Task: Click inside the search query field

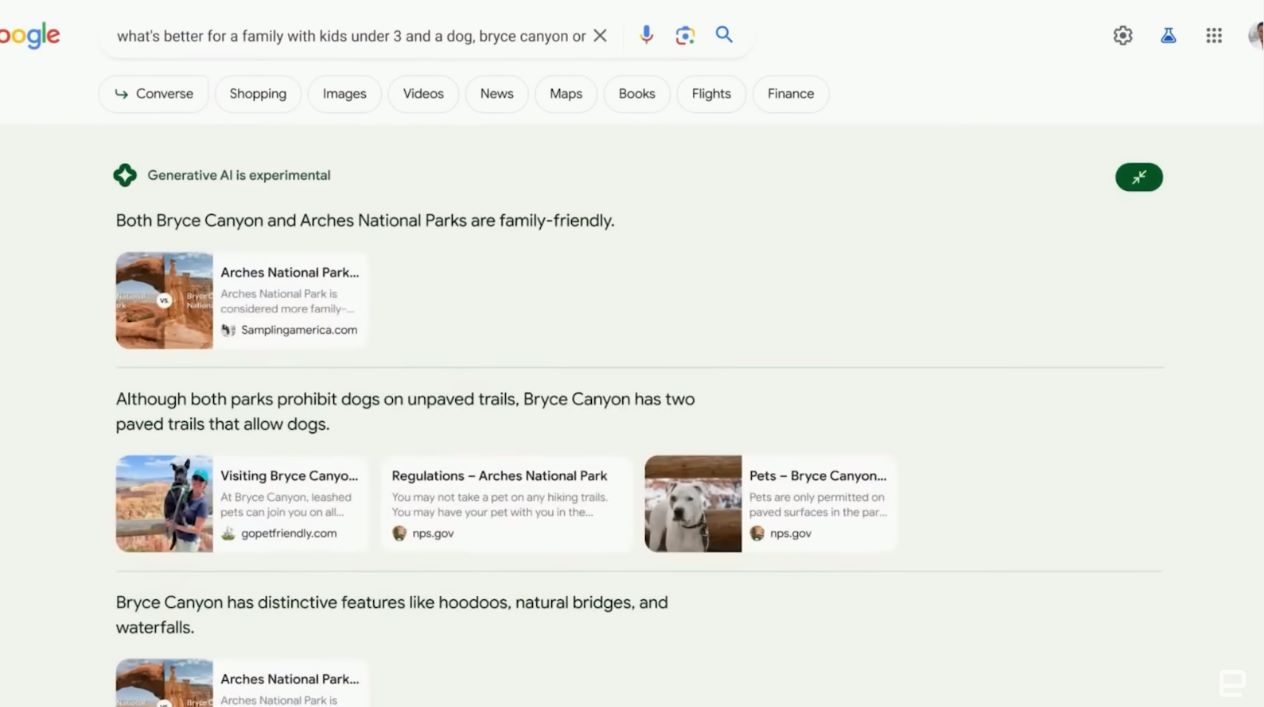Action: point(350,36)
